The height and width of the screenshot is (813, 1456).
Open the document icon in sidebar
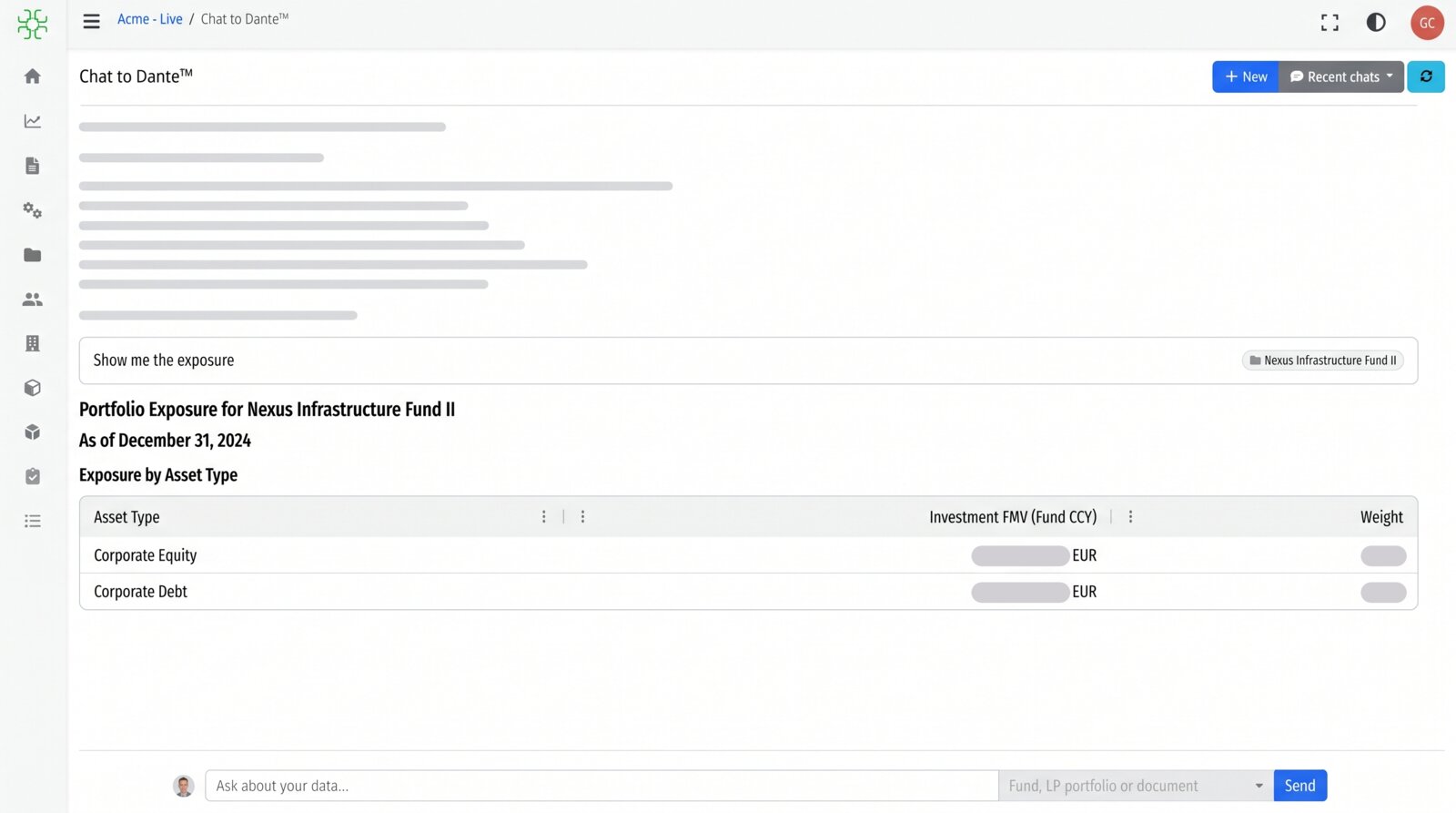(33, 166)
